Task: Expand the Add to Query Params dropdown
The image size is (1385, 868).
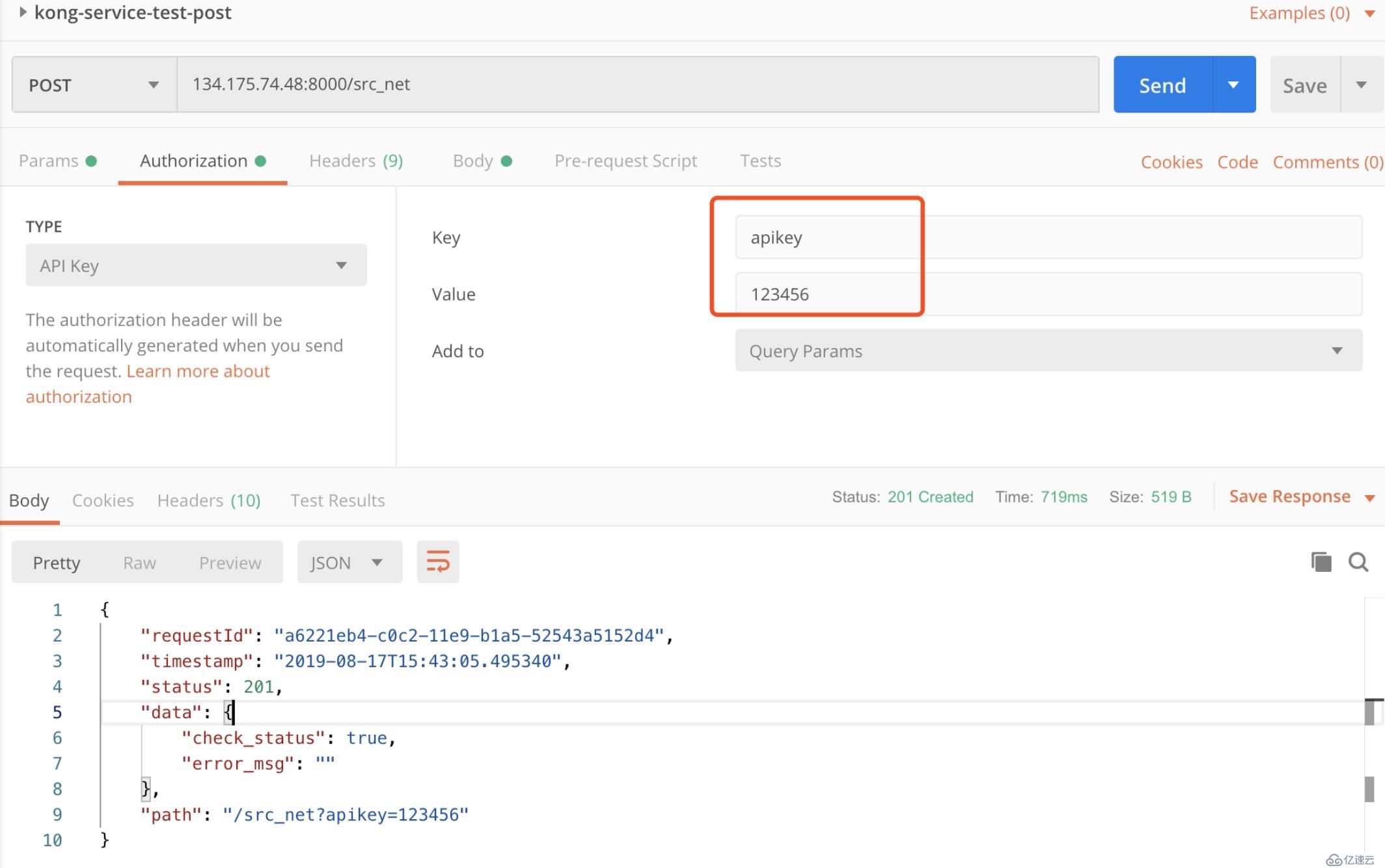Action: pos(1337,350)
